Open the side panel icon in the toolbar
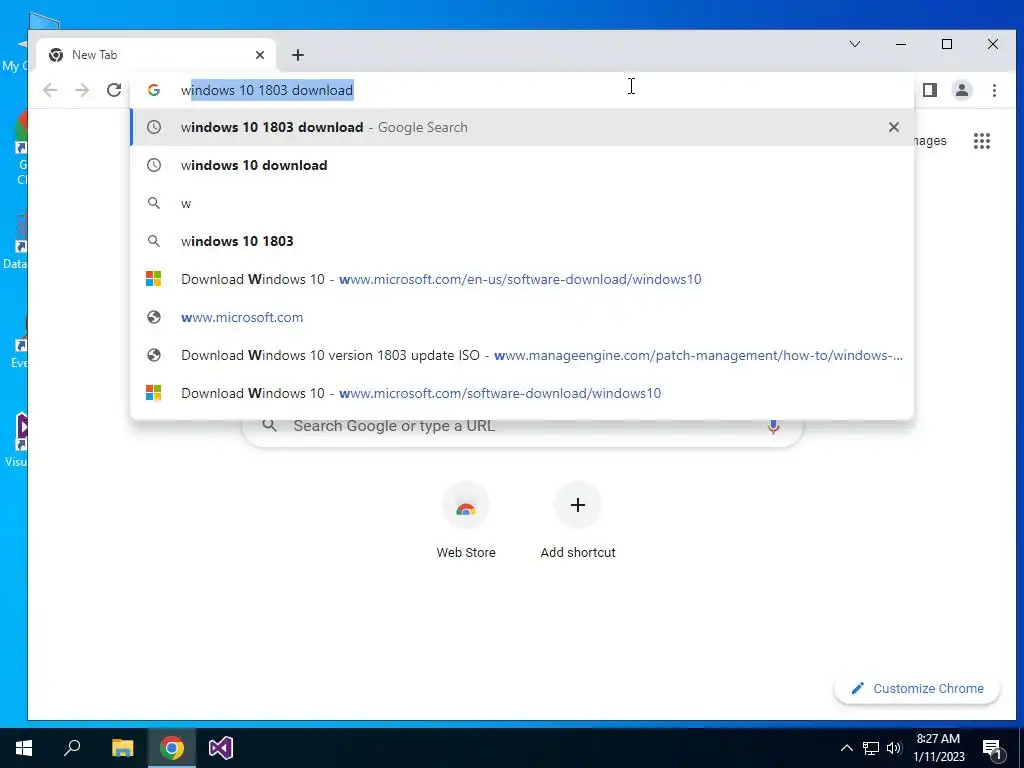1024x768 pixels. [930, 90]
